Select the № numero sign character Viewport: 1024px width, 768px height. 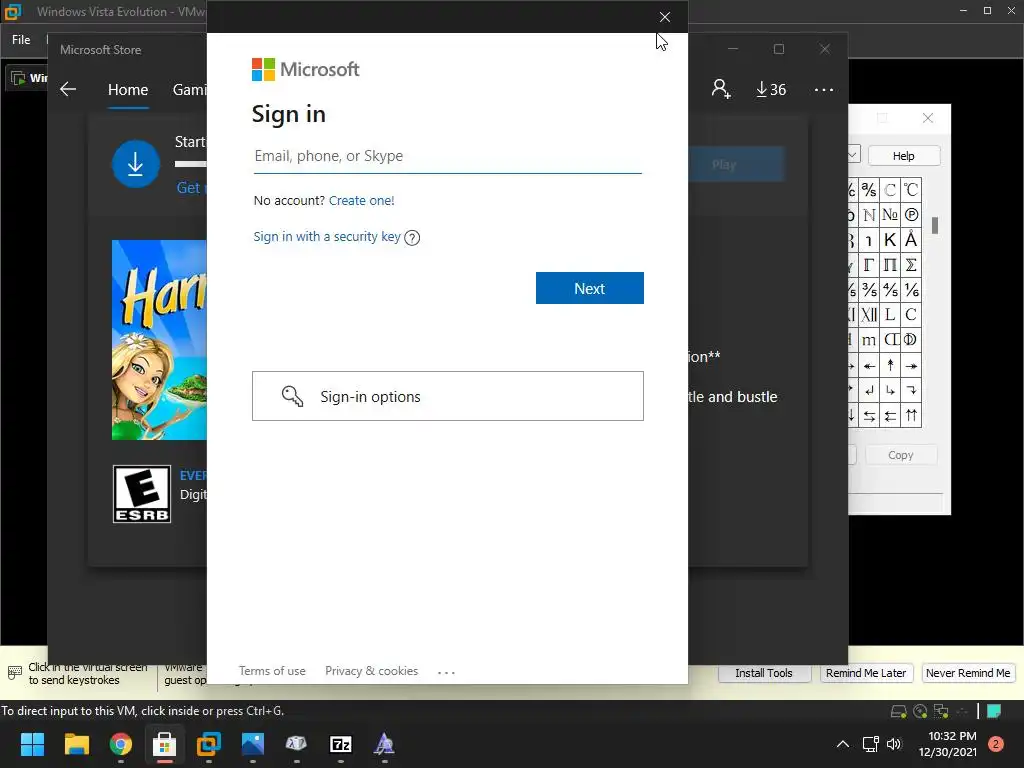pos(890,215)
